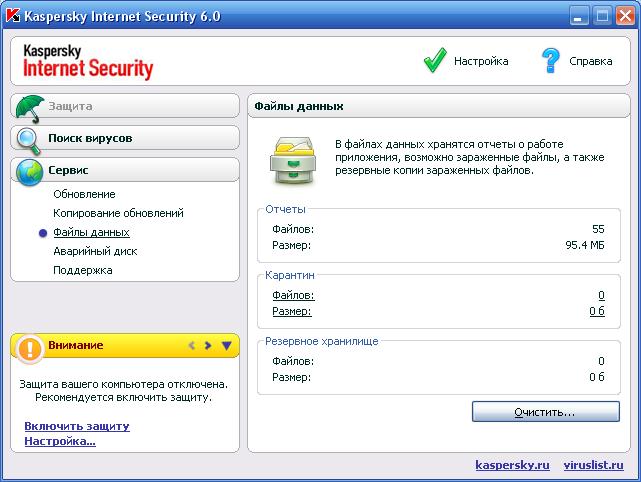Open viruslist.ru website link
The height and width of the screenshot is (482, 641).
click(594, 465)
